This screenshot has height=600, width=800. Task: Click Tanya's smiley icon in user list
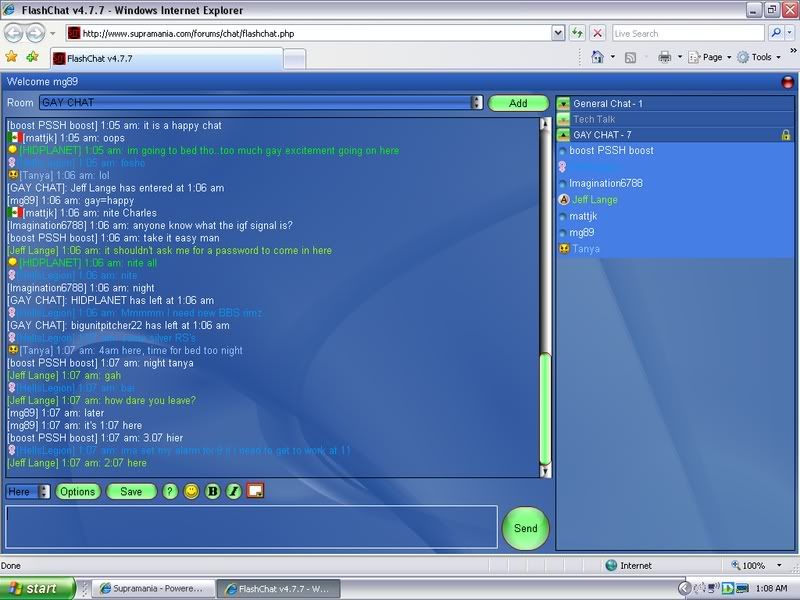(564, 248)
